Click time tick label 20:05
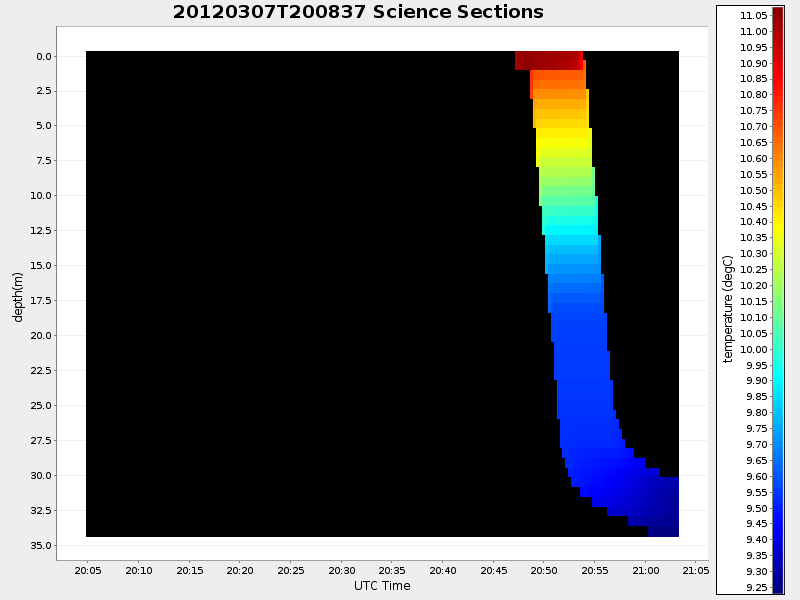The width and height of the screenshot is (800, 600). pyautogui.click(x=88, y=570)
